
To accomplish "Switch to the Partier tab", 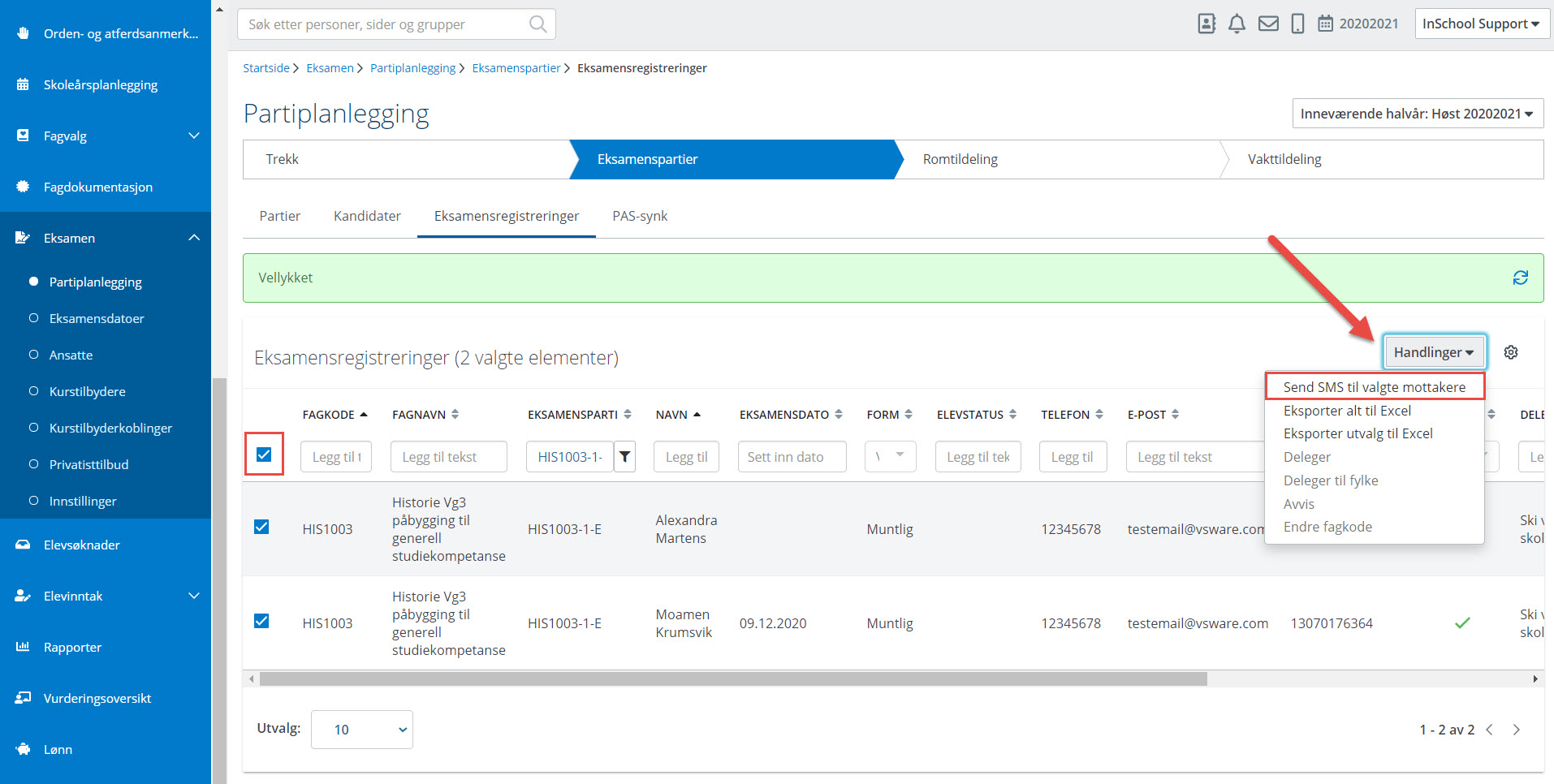I will click(x=279, y=216).
